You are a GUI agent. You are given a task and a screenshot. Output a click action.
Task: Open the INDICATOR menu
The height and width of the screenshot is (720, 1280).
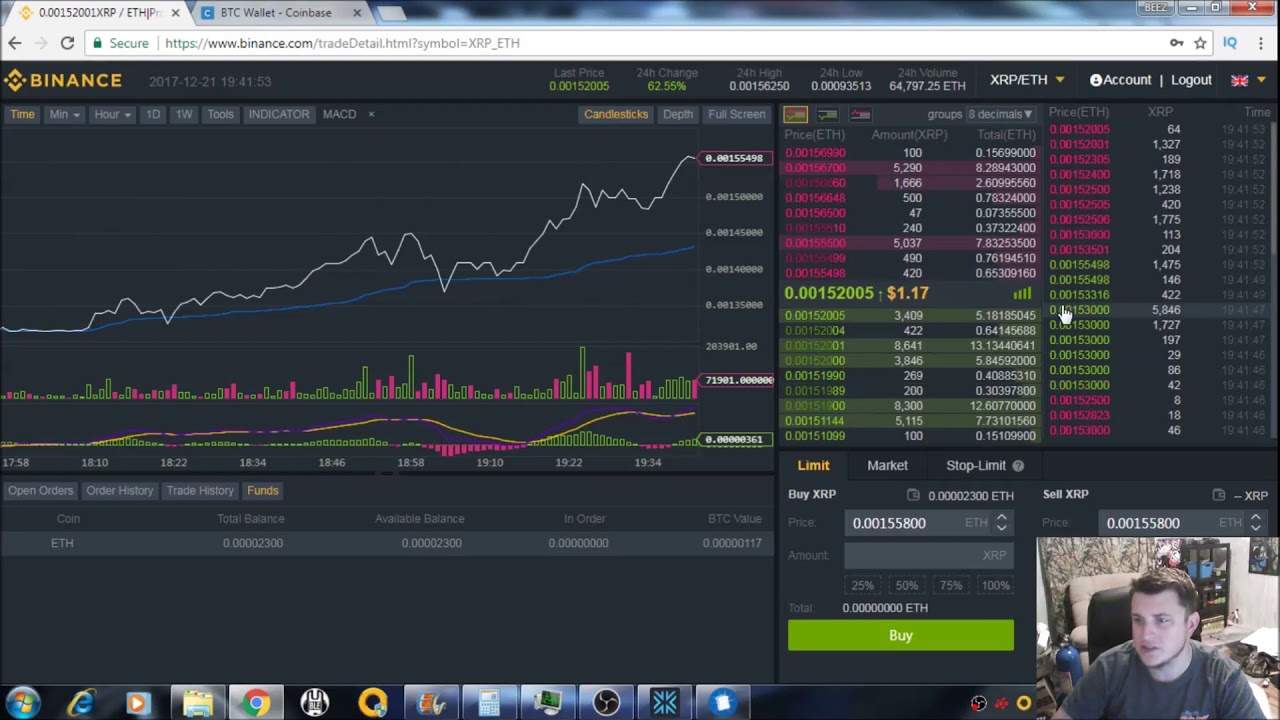click(x=279, y=114)
